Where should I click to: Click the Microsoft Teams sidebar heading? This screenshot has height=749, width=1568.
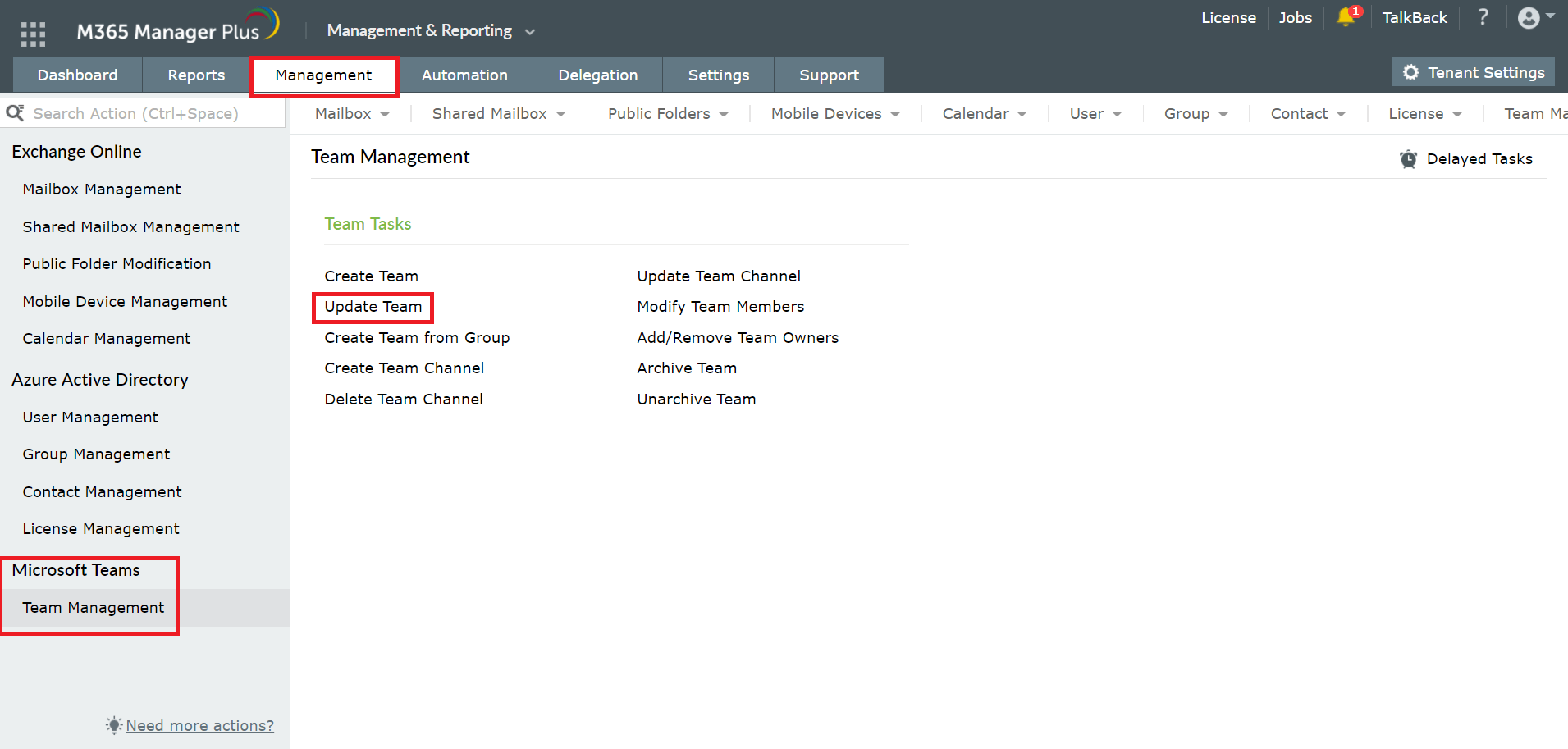click(75, 570)
